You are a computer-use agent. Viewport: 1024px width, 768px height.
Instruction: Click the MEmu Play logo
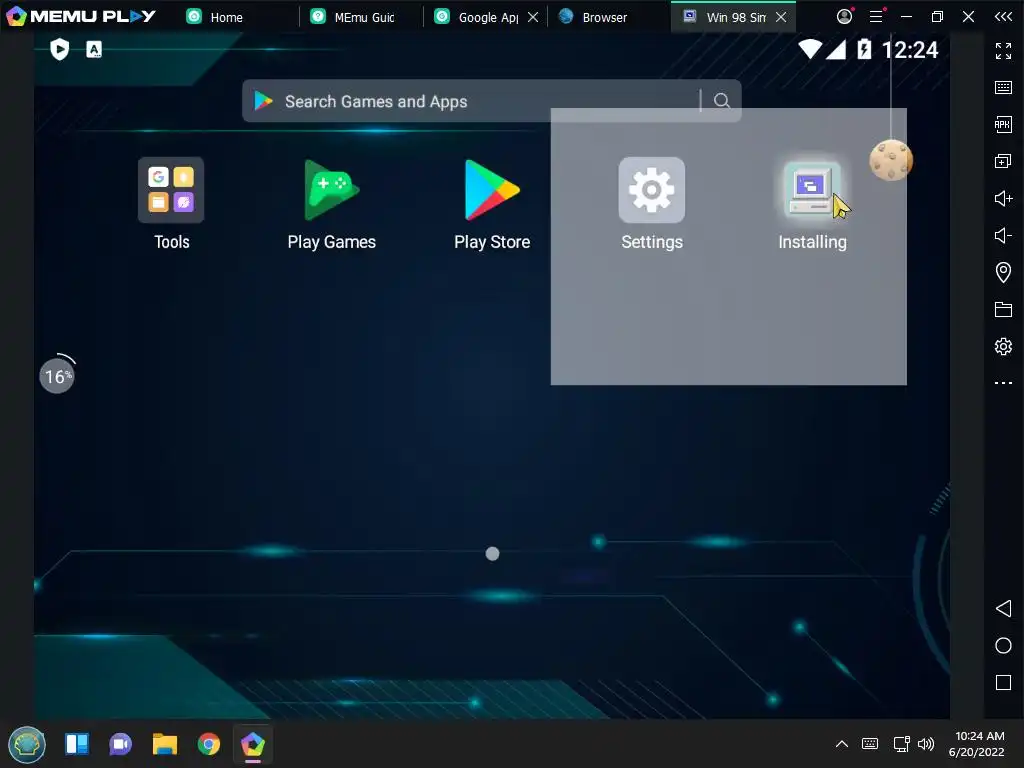[81, 16]
